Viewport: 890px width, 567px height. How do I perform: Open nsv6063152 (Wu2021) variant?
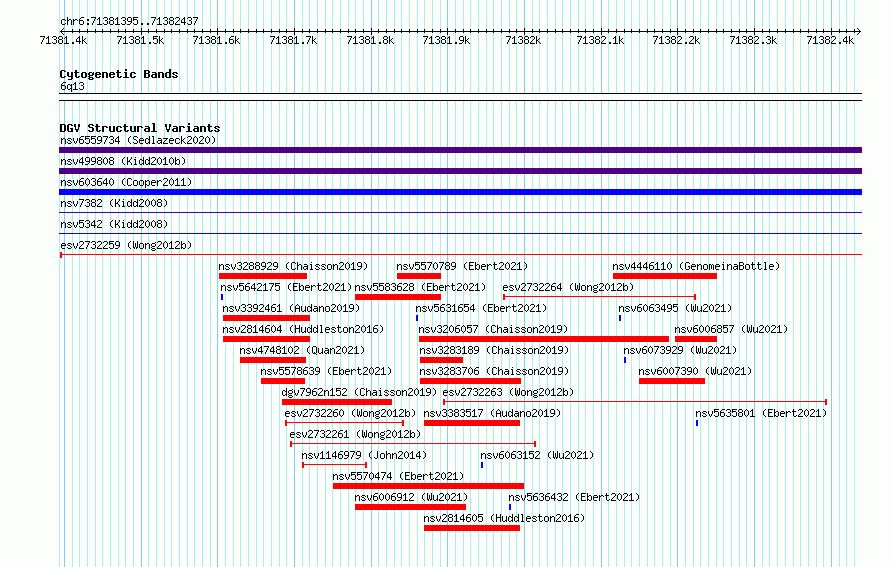click(537, 455)
